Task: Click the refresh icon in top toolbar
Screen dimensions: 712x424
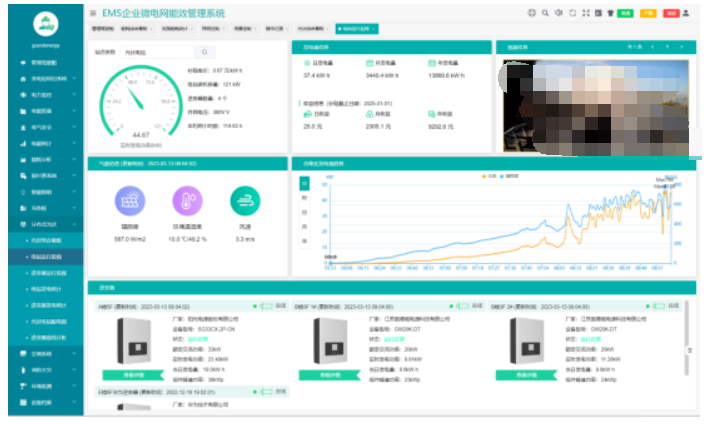Action: point(573,13)
